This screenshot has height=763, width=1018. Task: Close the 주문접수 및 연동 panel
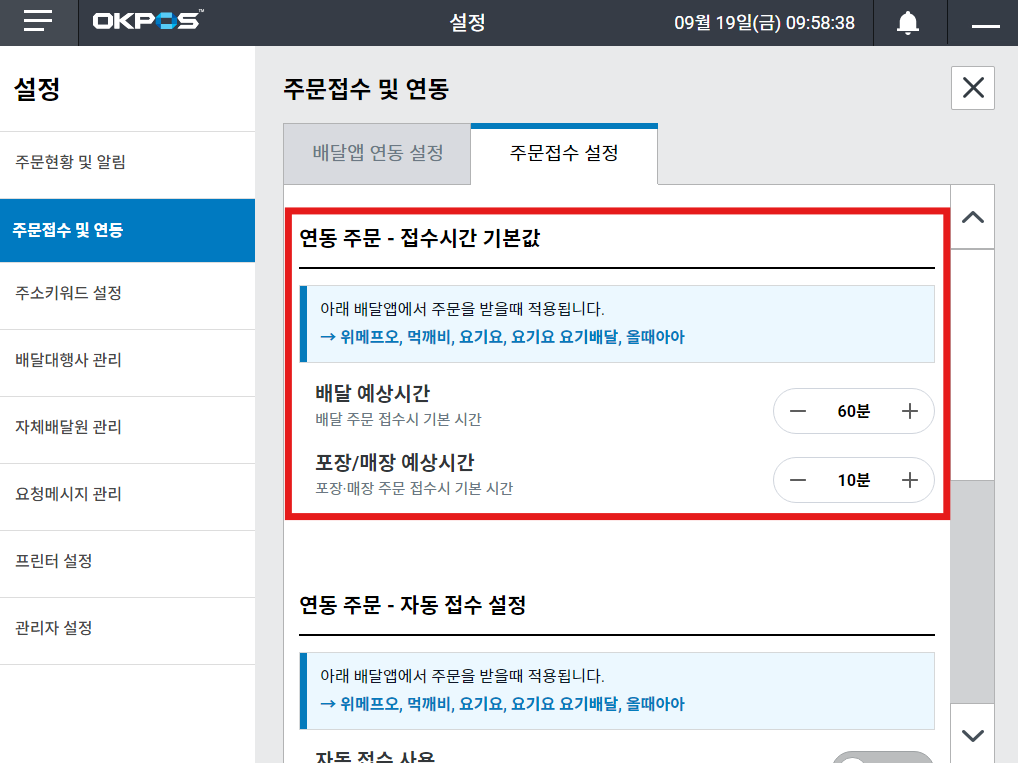[x=972, y=88]
